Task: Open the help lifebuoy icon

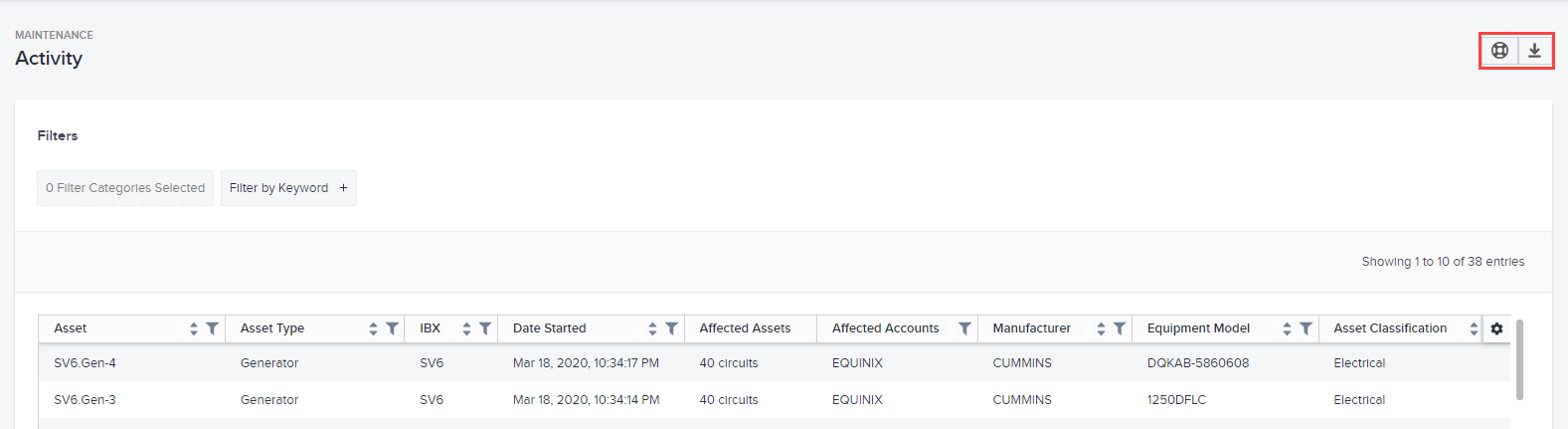Action: [x=1499, y=51]
